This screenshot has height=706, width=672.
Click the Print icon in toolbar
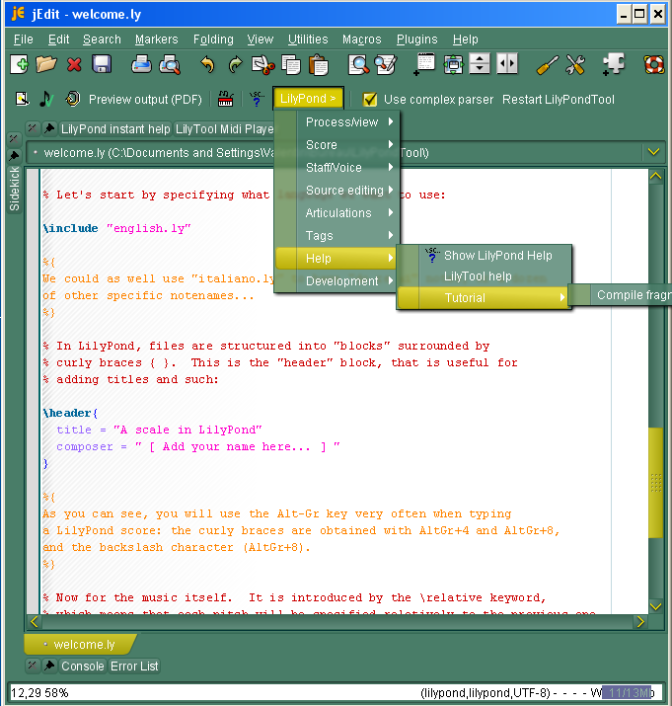tap(142, 65)
